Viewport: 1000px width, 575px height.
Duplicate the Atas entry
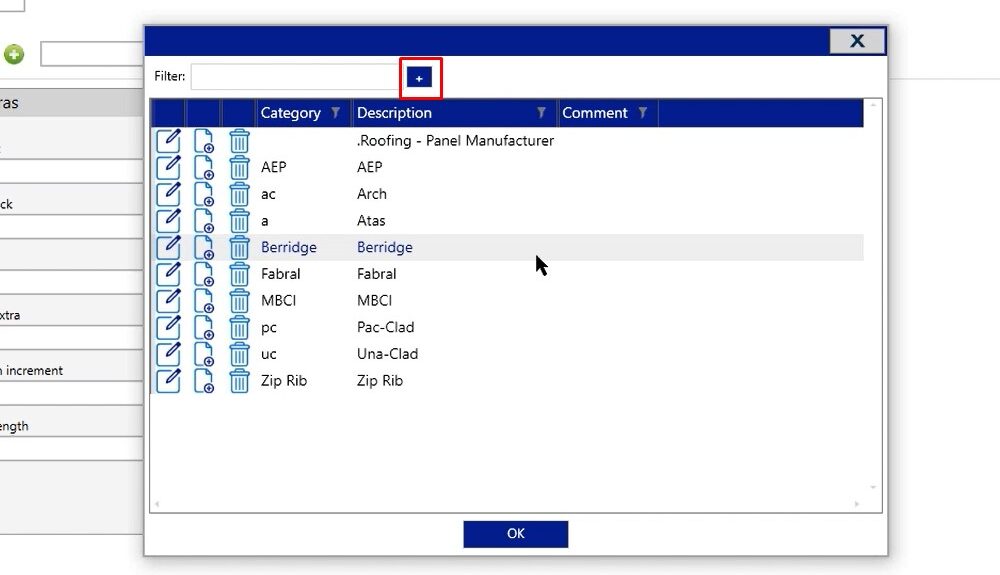pos(204,221)
